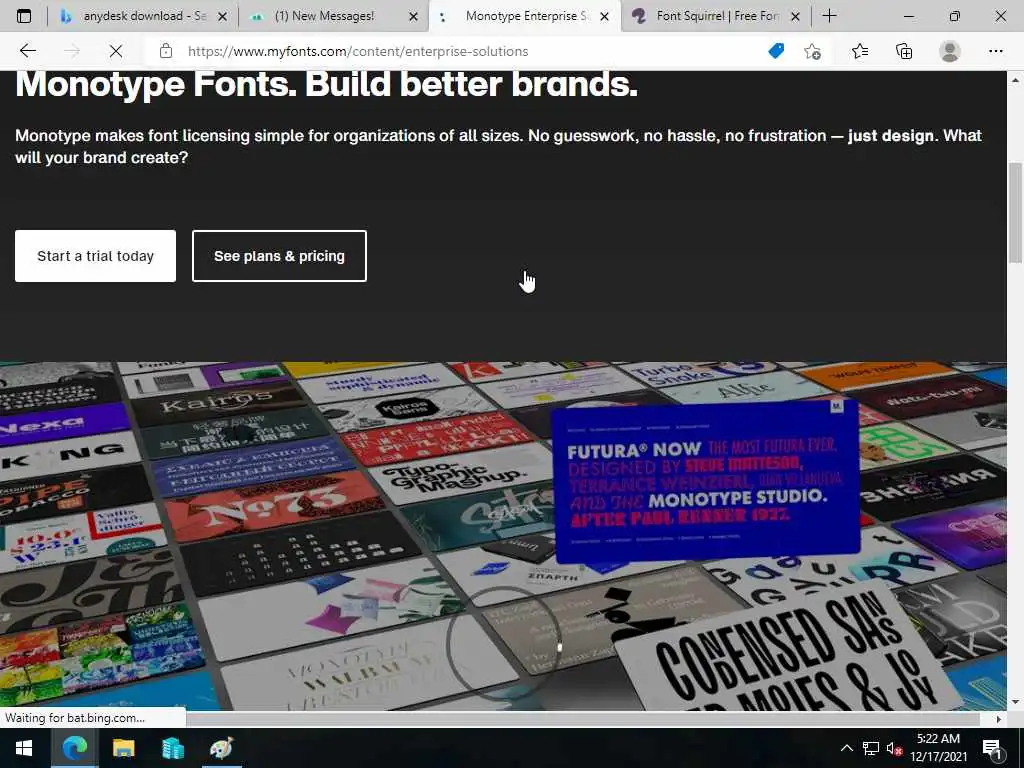Click See plans & pricing button
The image size is (1024, 768).
coord(280,256)
